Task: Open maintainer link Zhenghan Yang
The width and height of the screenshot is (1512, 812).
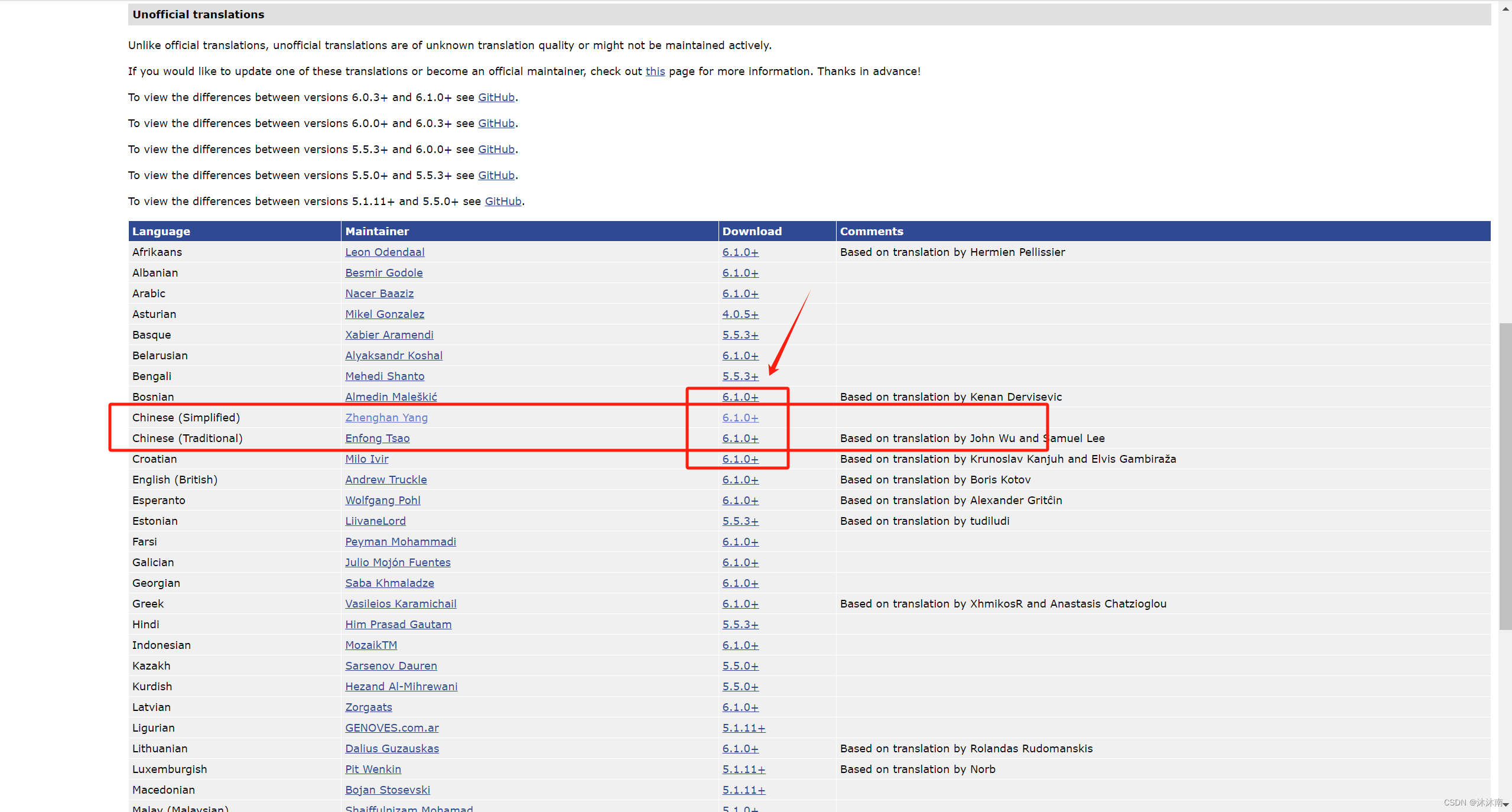Action: 386,418
